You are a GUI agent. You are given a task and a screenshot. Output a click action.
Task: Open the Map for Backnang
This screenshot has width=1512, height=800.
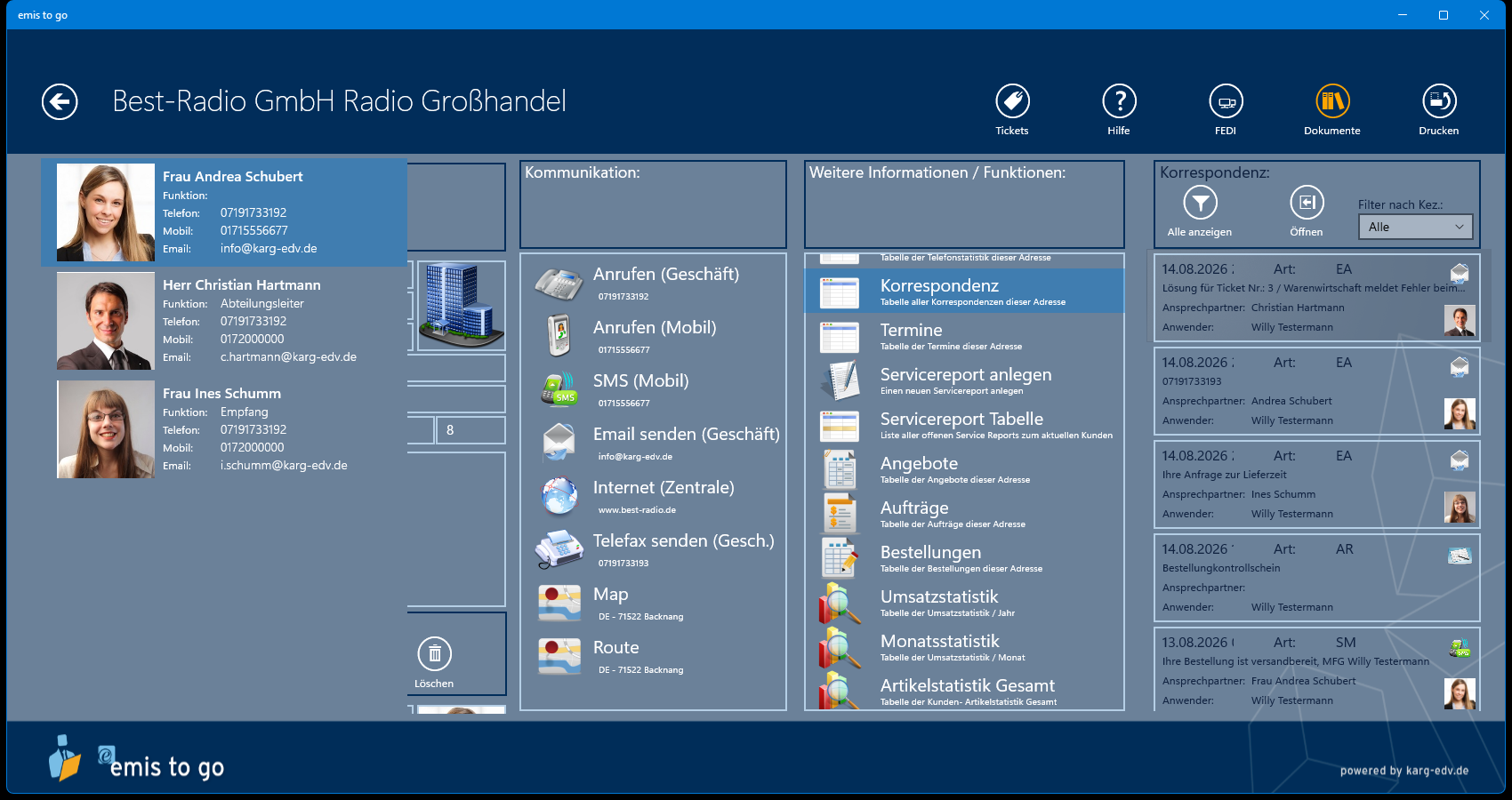pyautogui.click(x=653, y=604)
